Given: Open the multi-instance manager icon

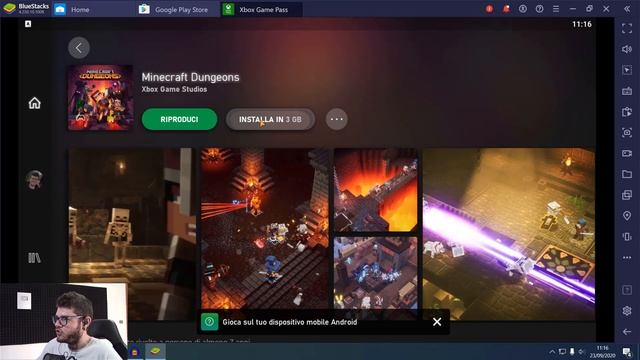Looking at the screenshot, I should [x=627, y=195].
